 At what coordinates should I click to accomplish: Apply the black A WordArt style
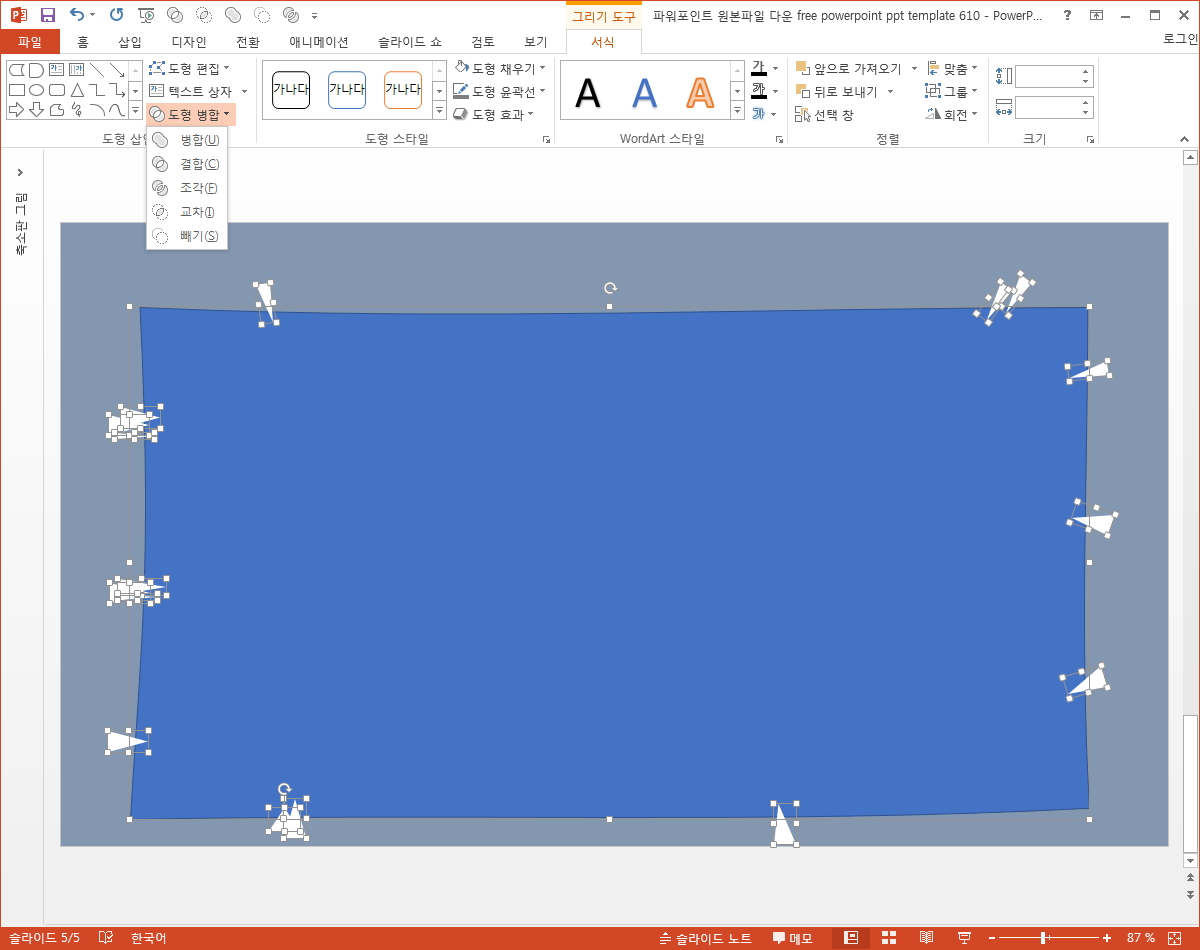pos(588,92)
